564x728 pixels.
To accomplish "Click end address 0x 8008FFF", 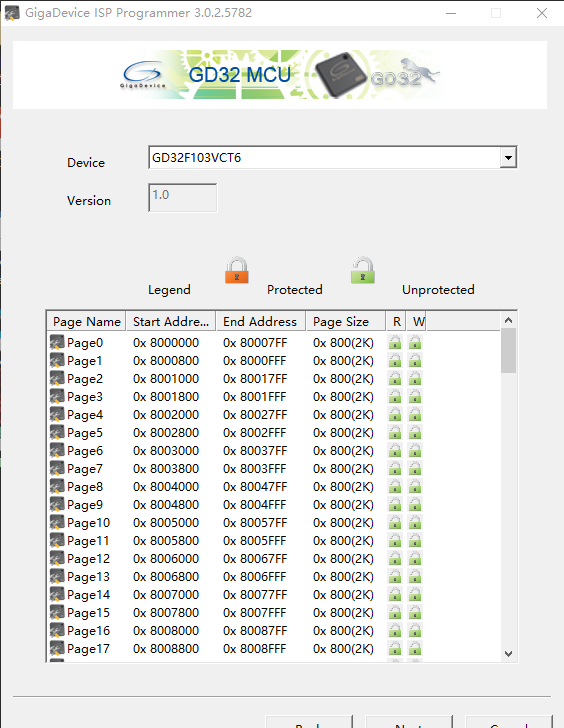I will 254,649.
